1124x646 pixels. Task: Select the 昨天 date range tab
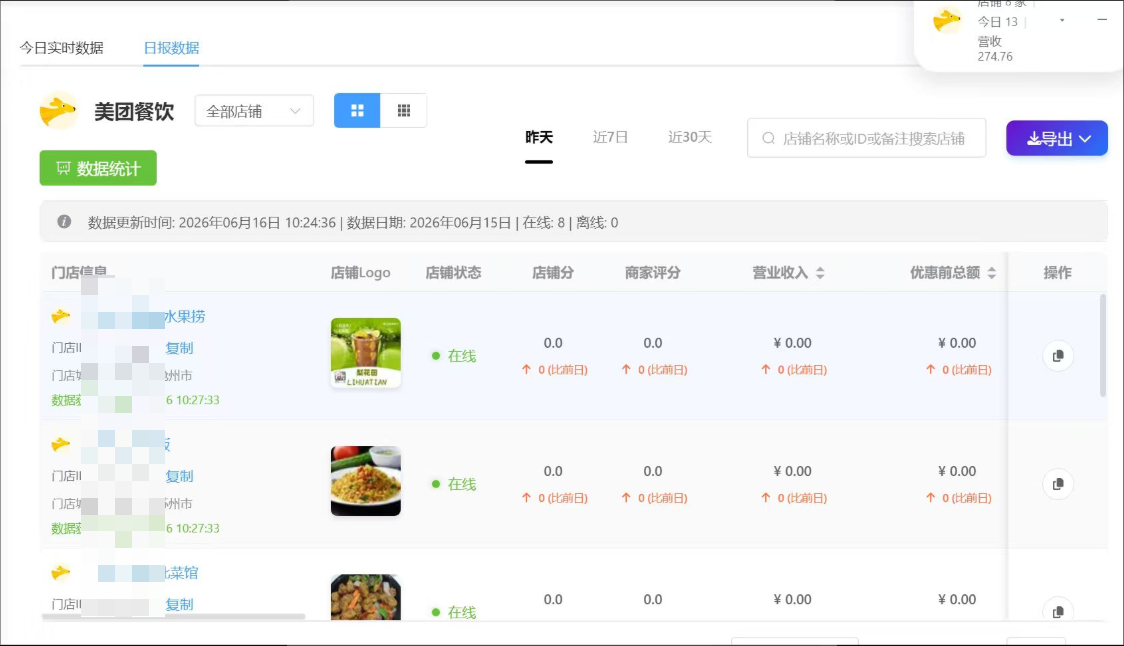point(539,137)
